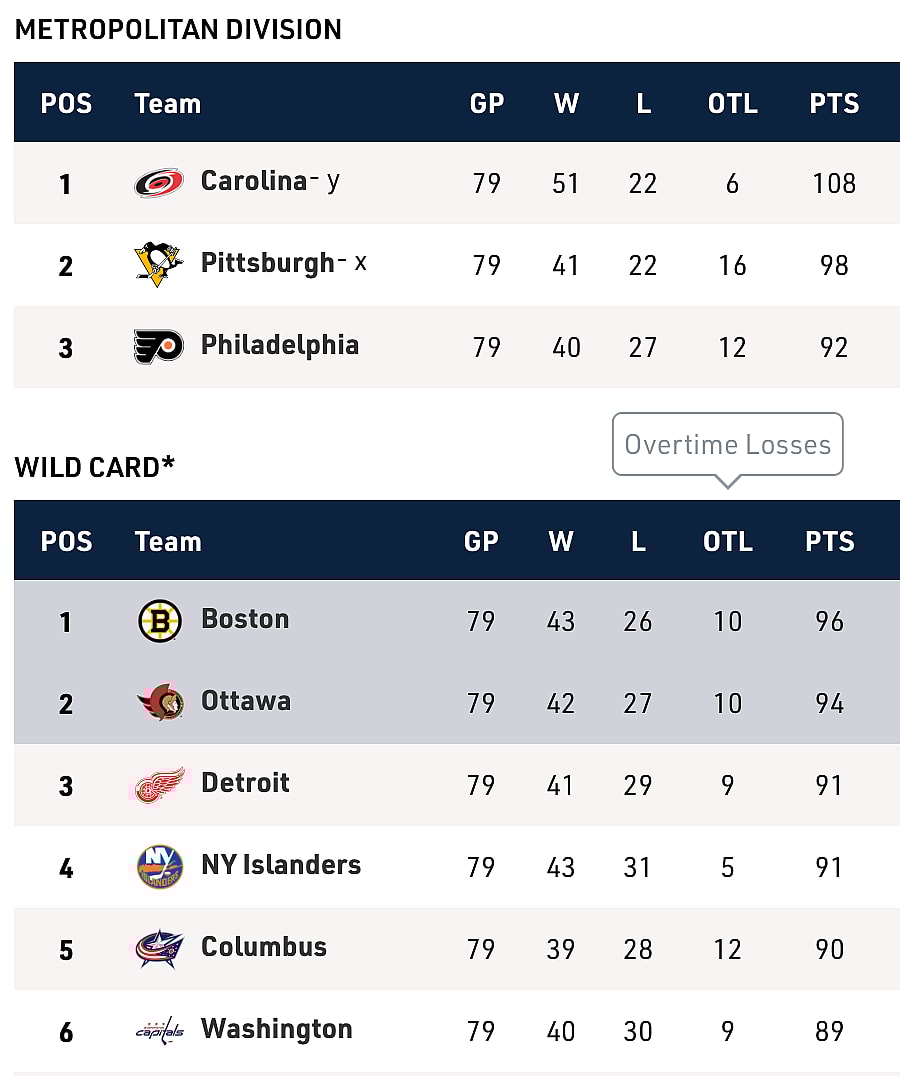Screen dimensions: 900x1076
Task: Sort Wild Card table by W header
Action: (x=561, y=541)
